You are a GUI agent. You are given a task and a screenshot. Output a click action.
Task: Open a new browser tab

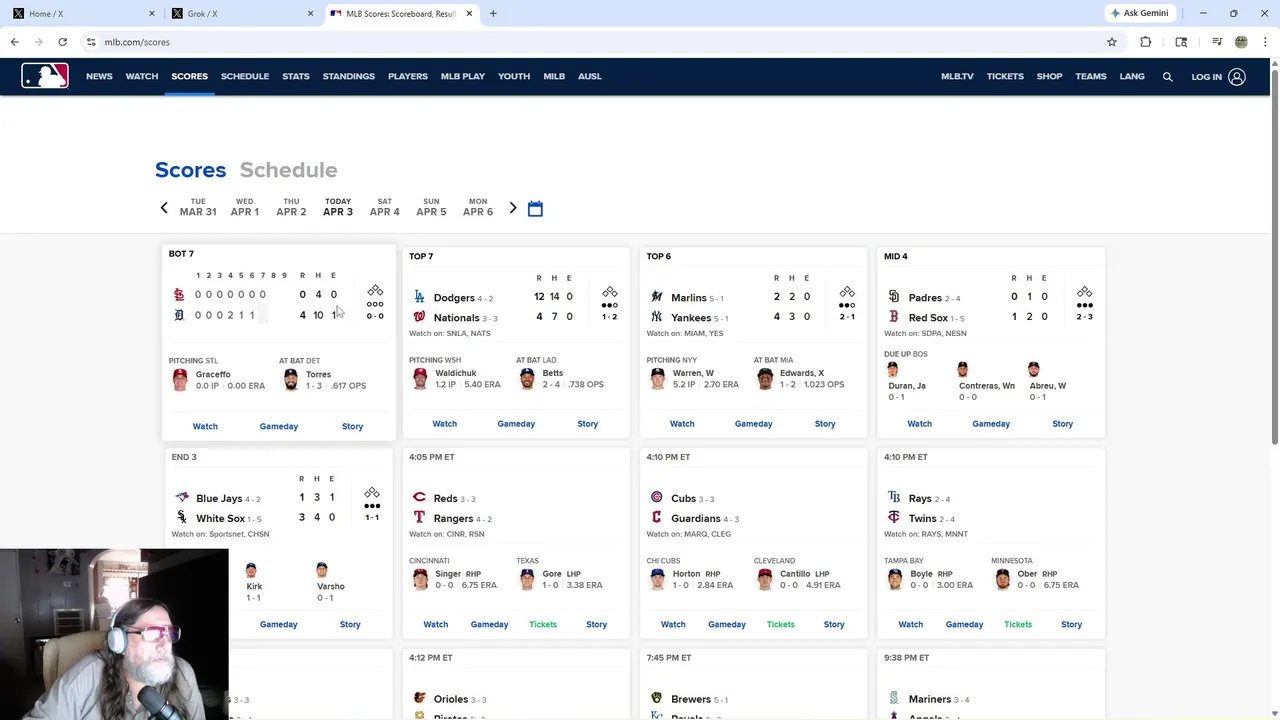click(493, 13)
